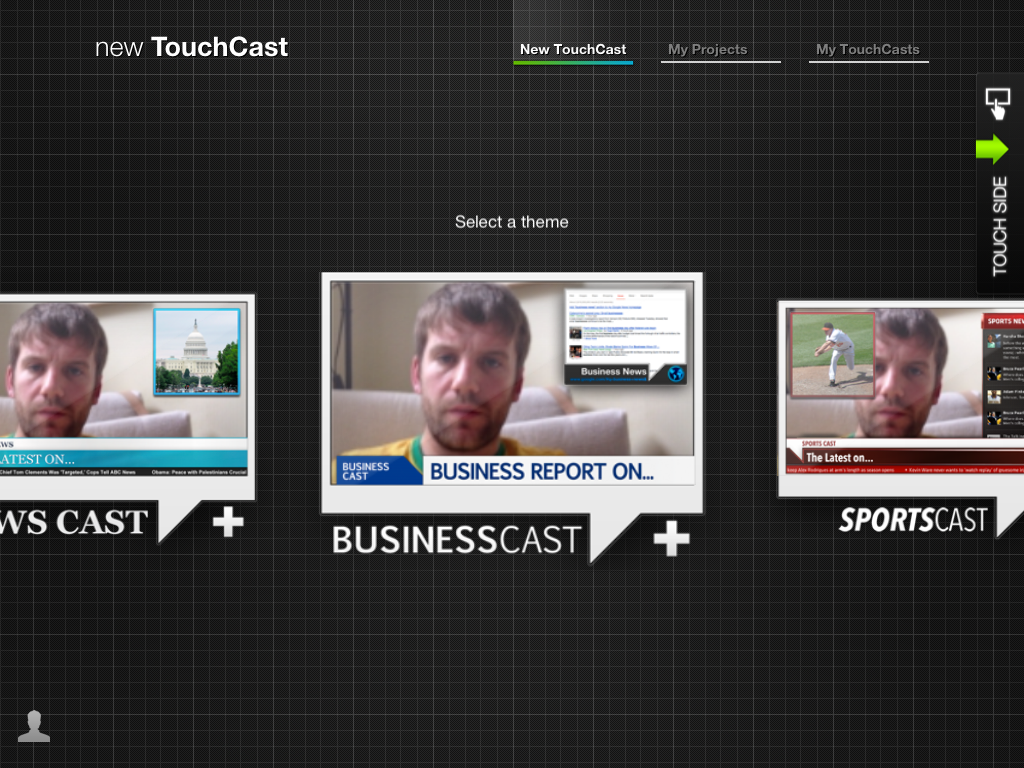Click the baseball pitcher inset in SportsCast

[833, 355]
